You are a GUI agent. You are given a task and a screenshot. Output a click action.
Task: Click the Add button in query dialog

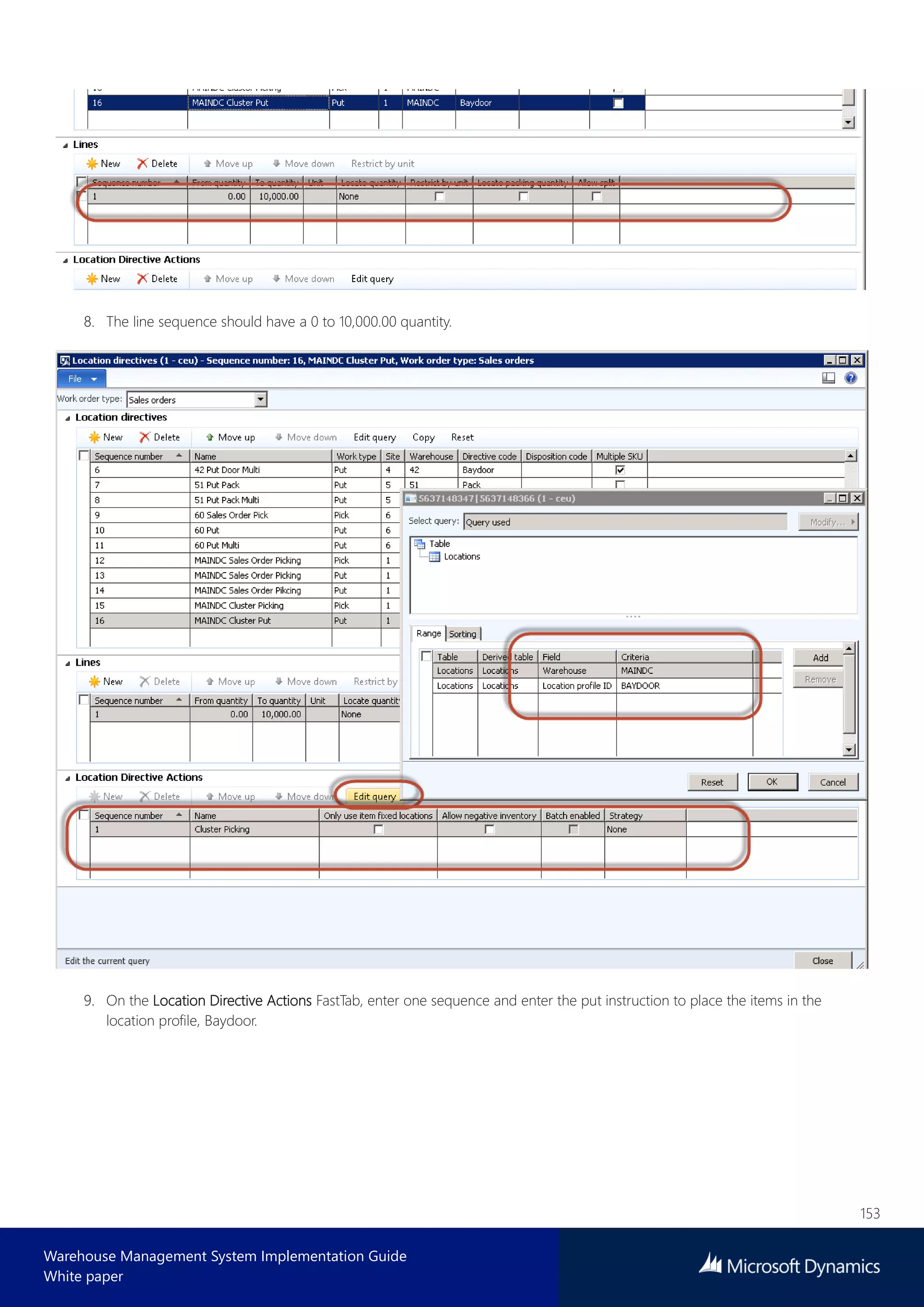coord(820,658)
